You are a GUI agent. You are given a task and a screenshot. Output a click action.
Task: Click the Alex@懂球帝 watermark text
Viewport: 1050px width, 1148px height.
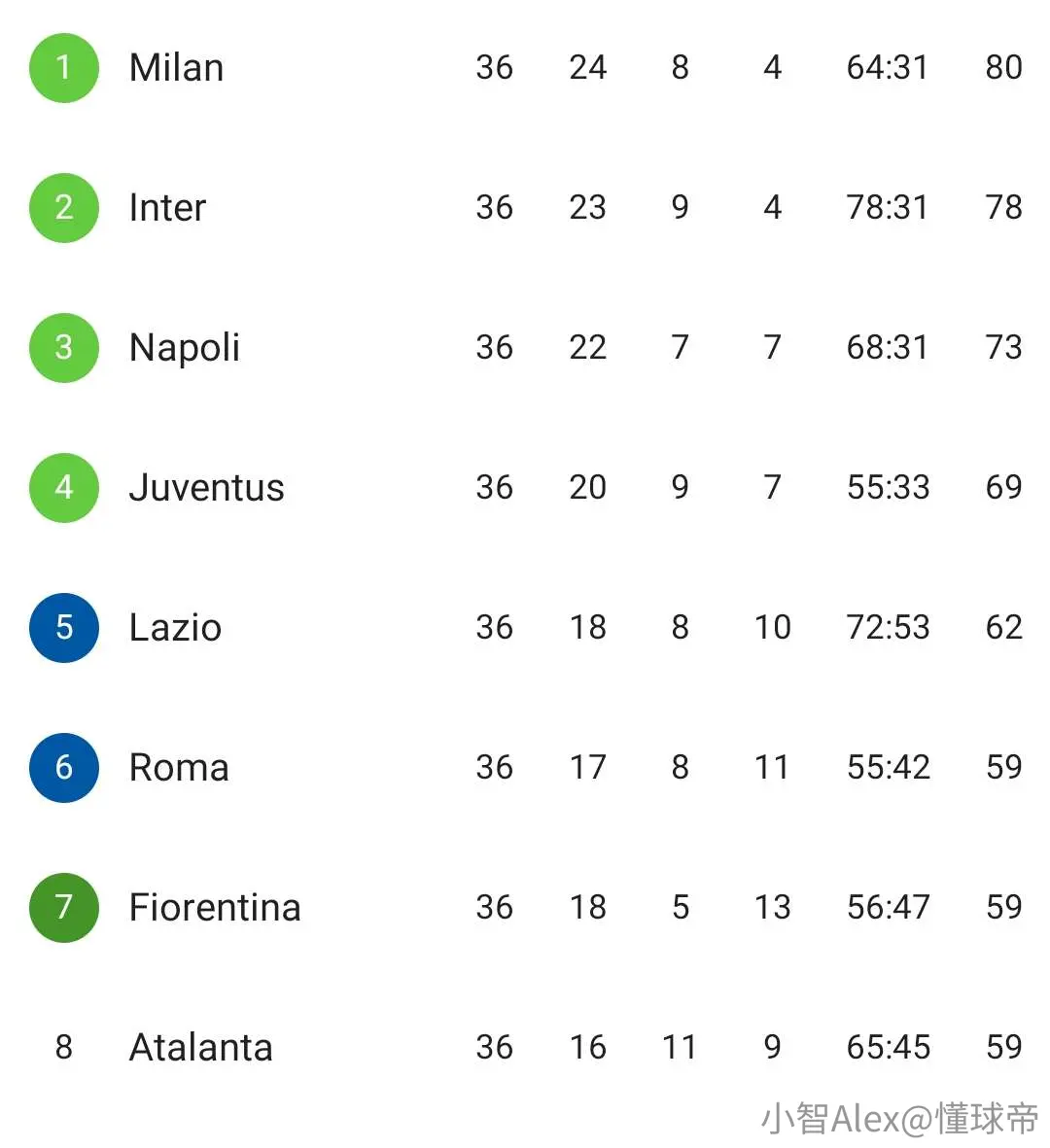click(933, 1119)
